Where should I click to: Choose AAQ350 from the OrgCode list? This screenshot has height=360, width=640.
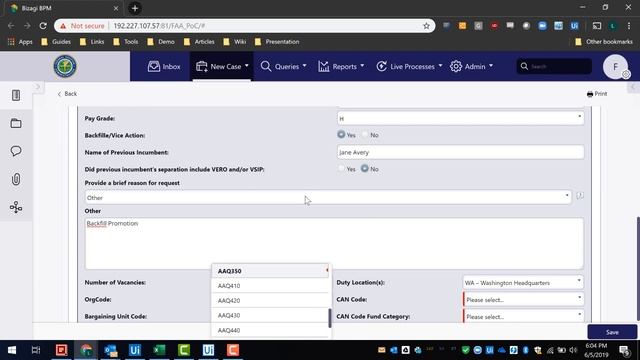(270, 271)
